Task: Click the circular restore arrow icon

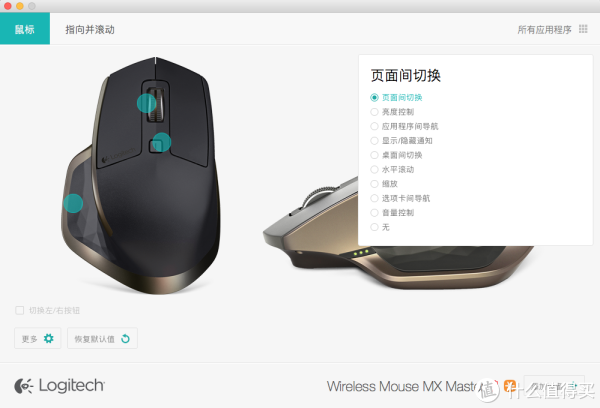Action: tap(125, 338)
